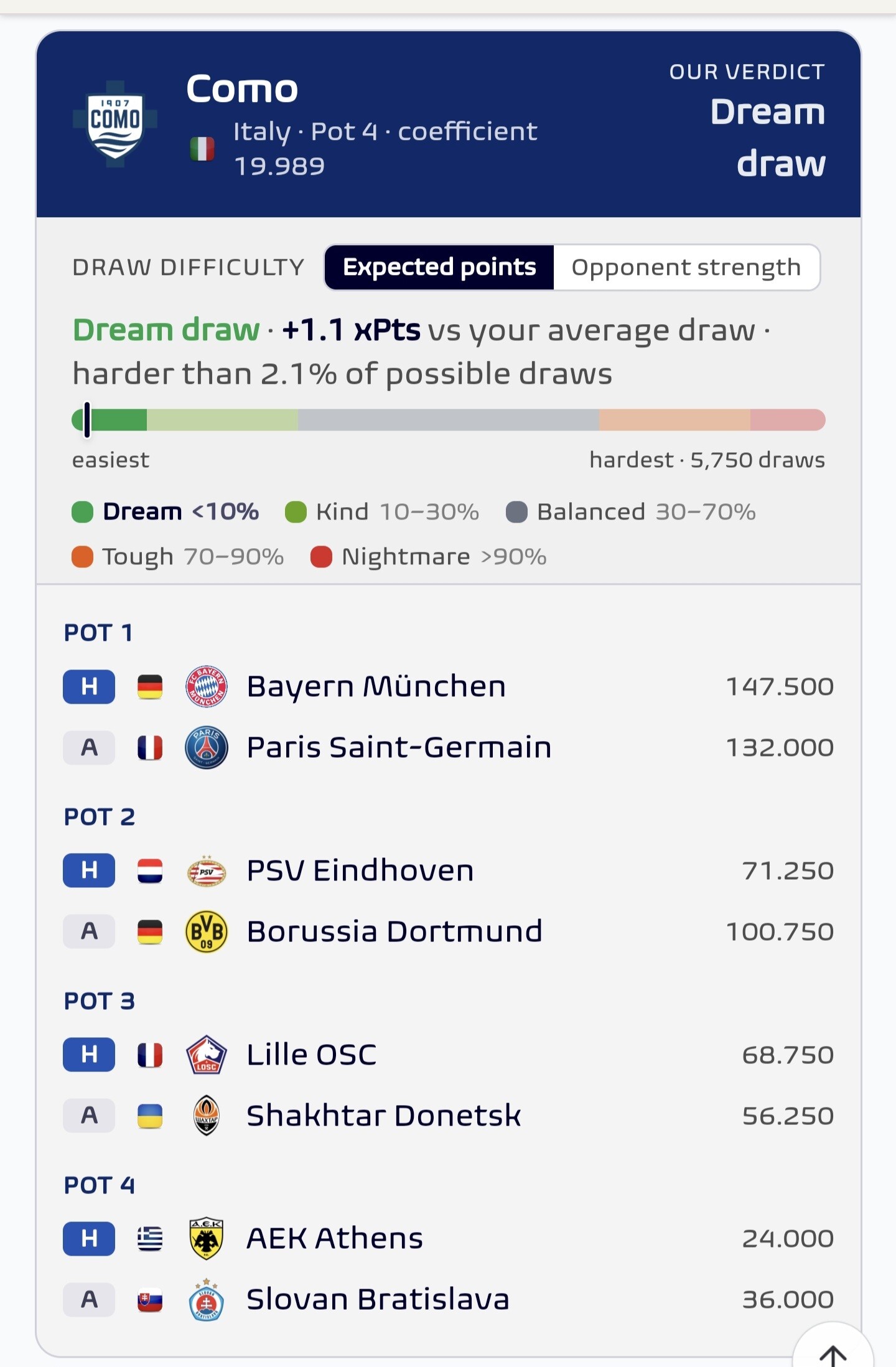Click the home badge beside PSV Eindhoven
Viewport: 896px width, 1367px height.
click(x=89, y=870)
